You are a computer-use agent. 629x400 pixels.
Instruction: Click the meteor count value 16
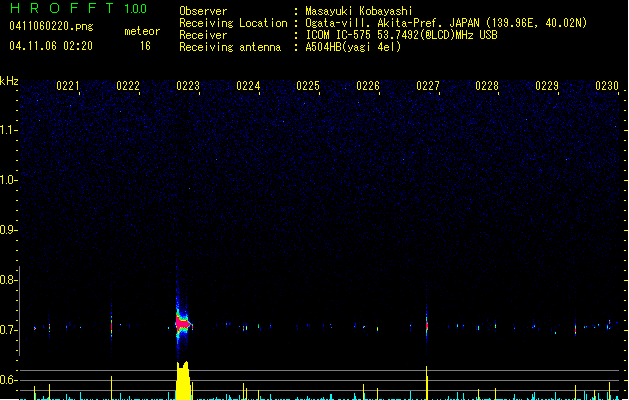coord(145,46)
